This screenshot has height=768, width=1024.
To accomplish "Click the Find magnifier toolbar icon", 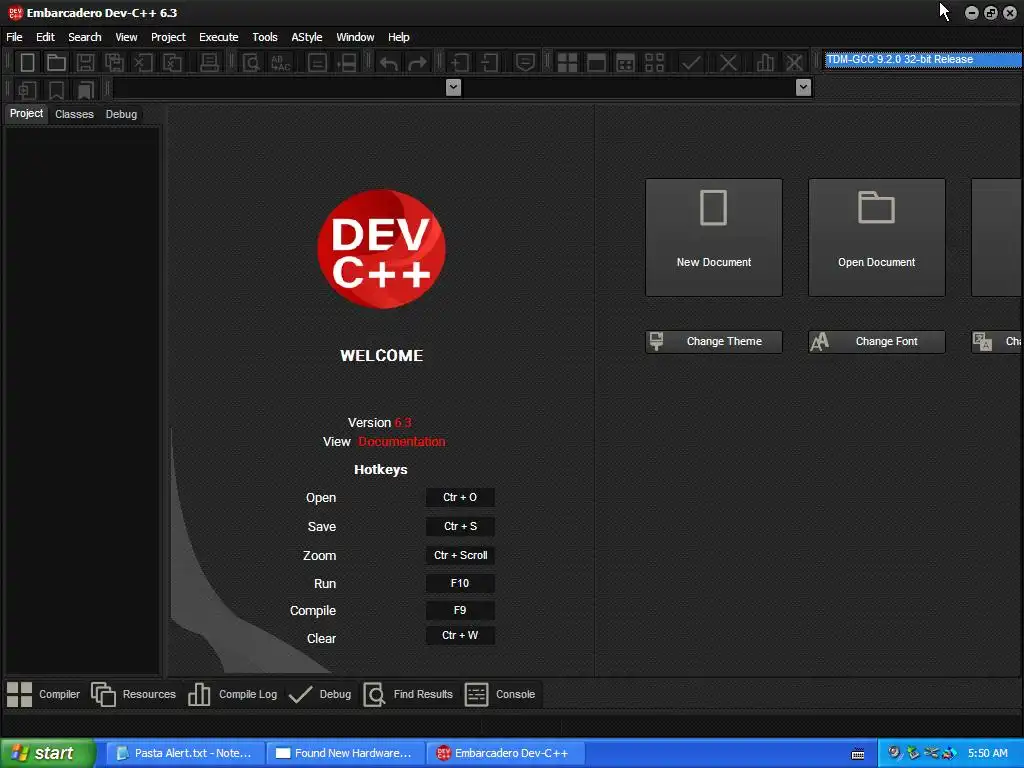I will pos(251,63).
